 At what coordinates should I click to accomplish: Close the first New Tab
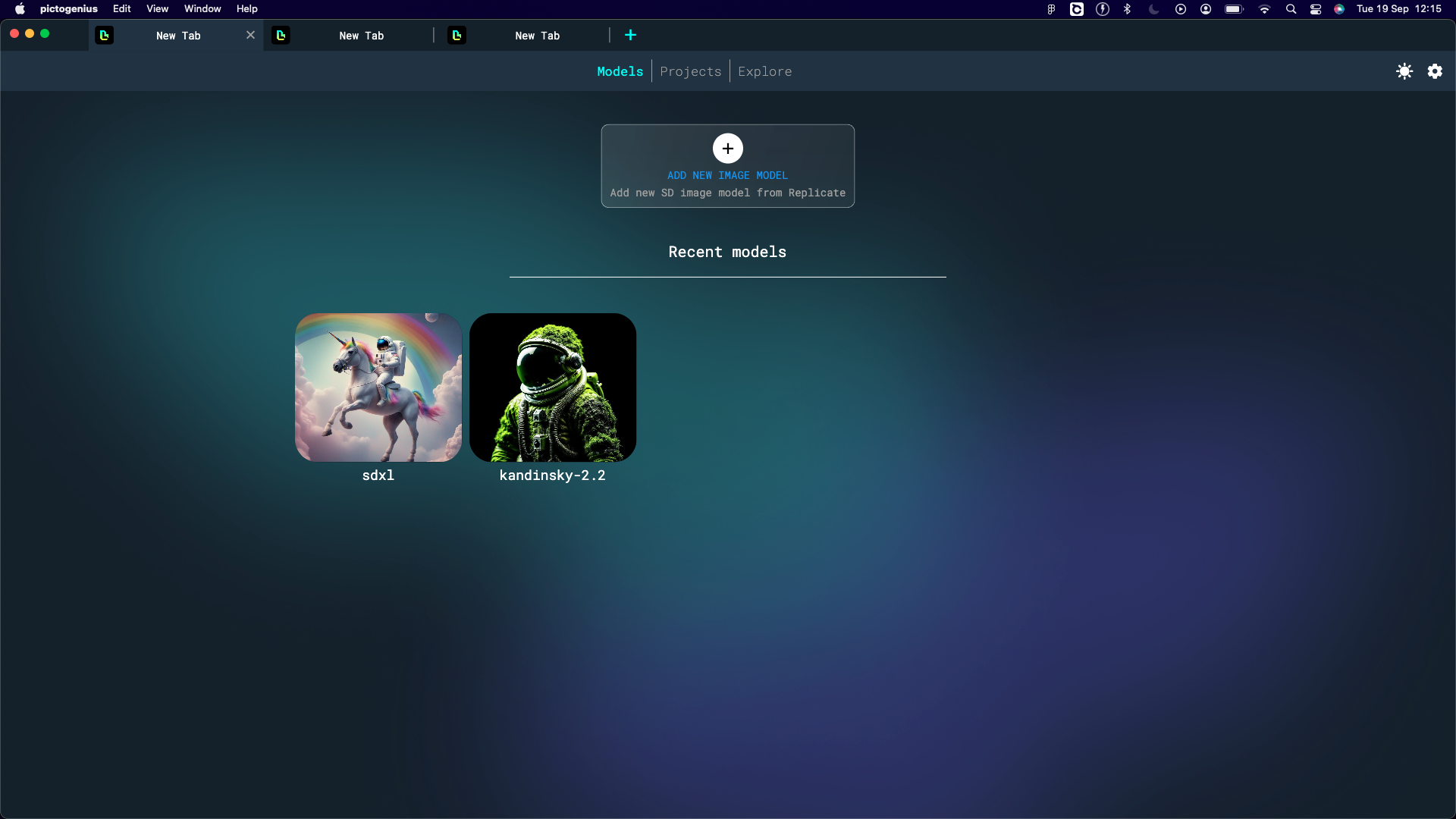250,35
